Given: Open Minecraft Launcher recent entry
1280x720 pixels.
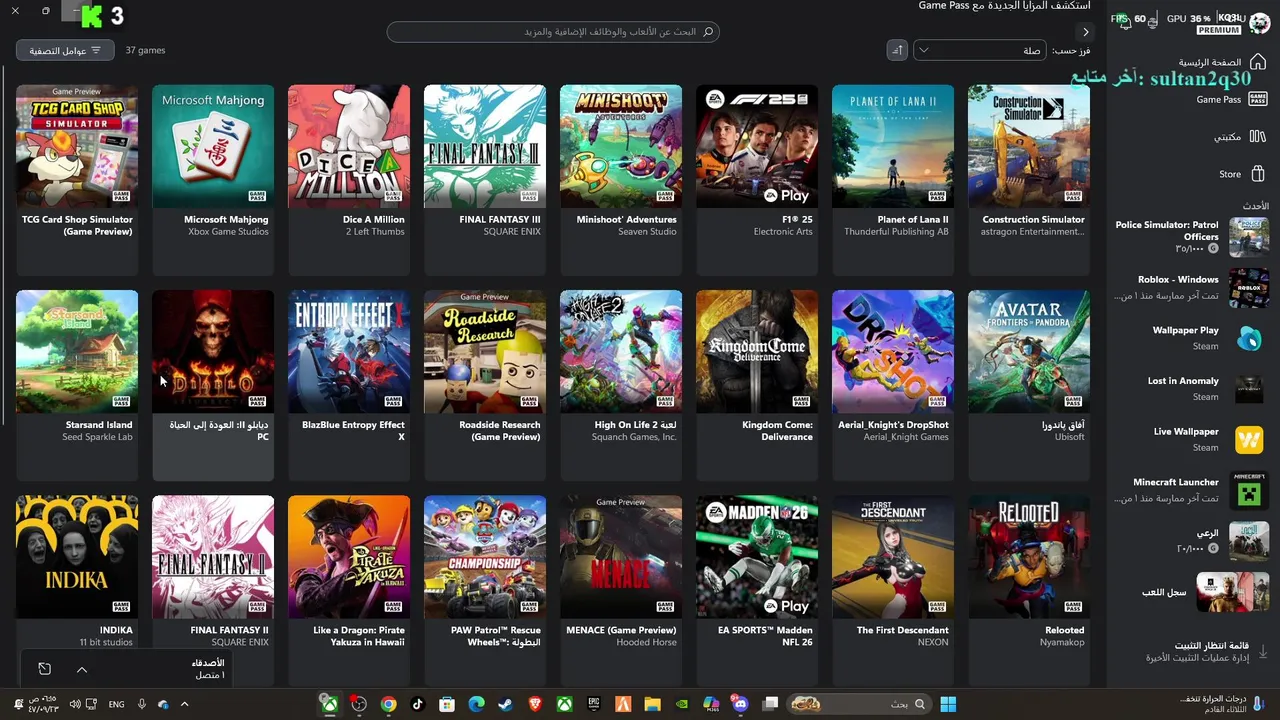Looking at the screenshot, I should pyautogui.click(x=1190, y=490).
